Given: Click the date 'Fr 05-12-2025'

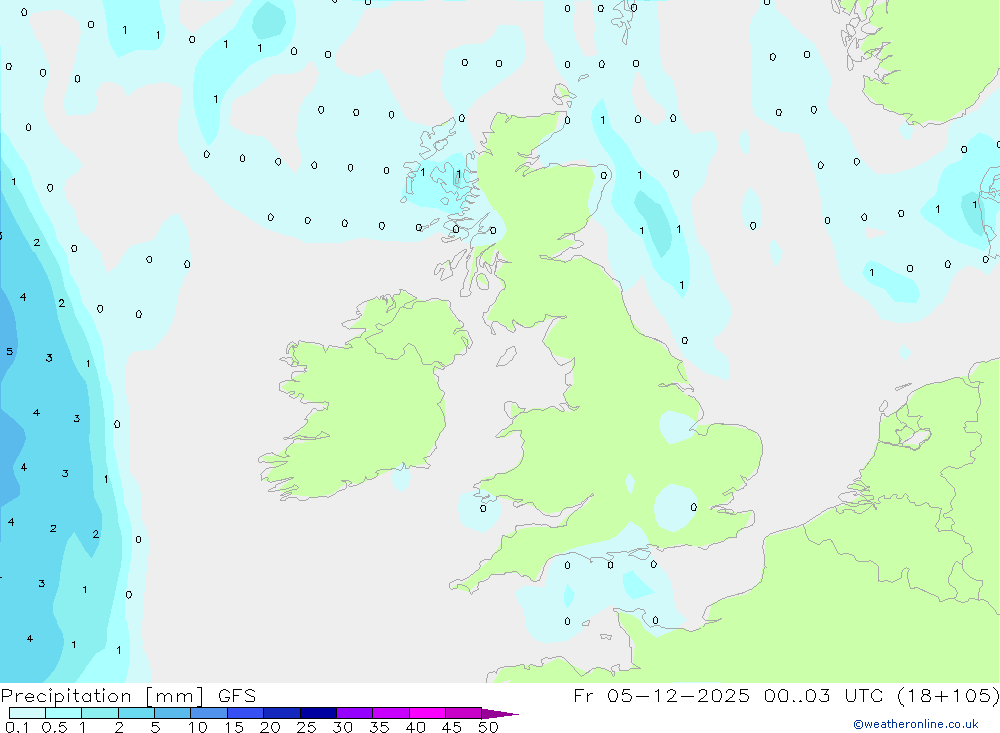Looking at the screenshot, I should pos(661,695).
